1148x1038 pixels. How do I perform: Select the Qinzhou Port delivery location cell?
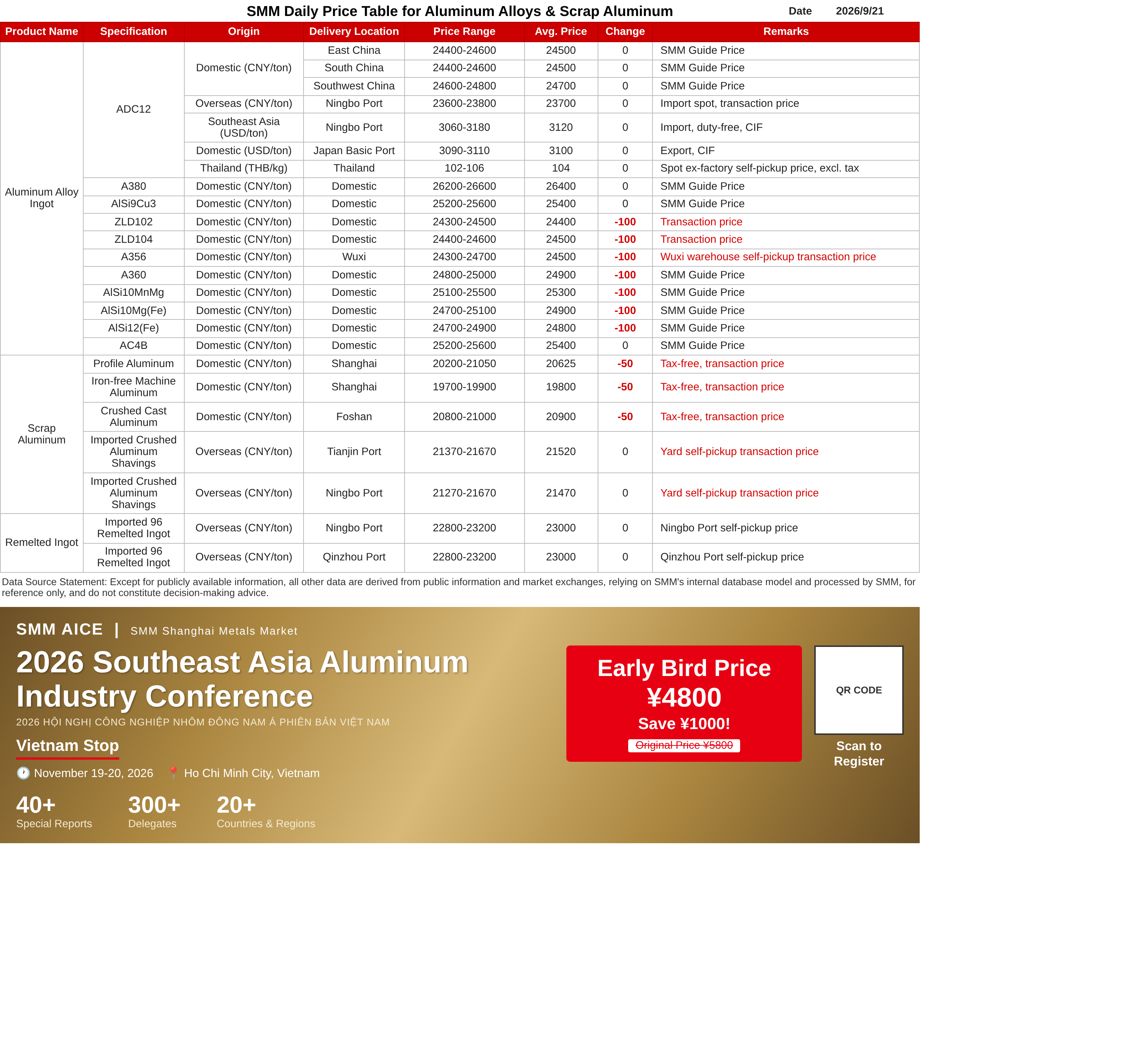pyautogui.click(x=354, y=557)
